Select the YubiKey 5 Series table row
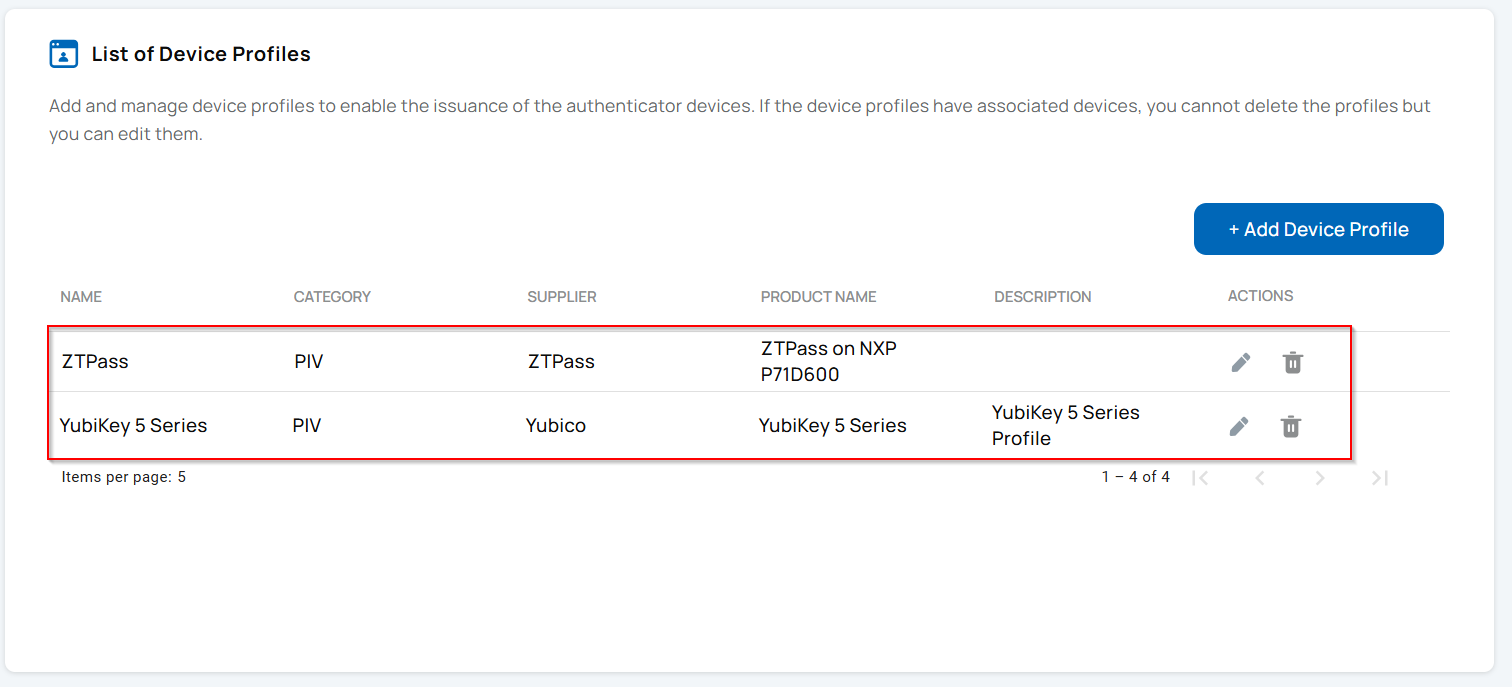This screenshot has width=1512, height=687. (x=600, y=425)
